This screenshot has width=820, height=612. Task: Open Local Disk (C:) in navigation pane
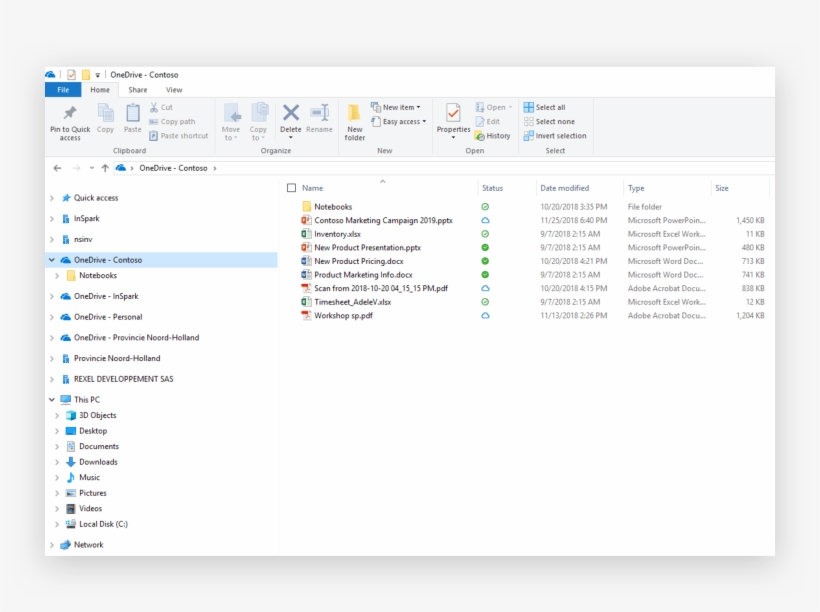pyautogui.click(x=103, y=524)
